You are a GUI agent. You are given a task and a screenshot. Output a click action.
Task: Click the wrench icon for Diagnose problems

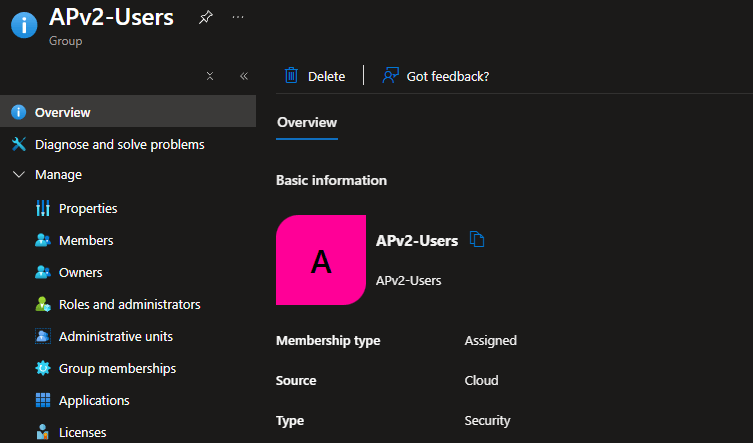pyautogui.click(x=19, y=144)
